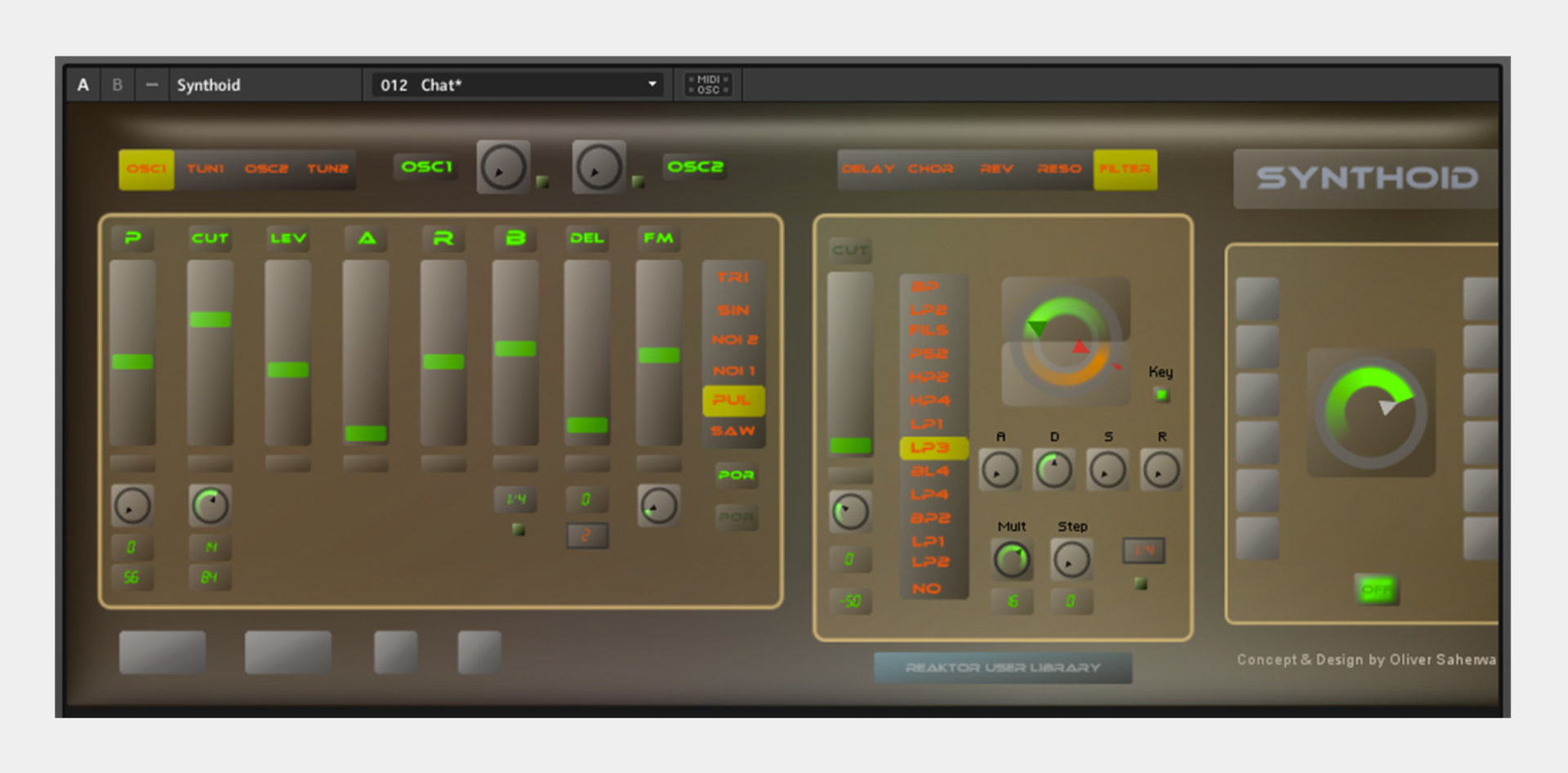The height and width of the screenshot is (773, 1568).
Task: Select the NOI 2 noise source
Action: pyautogui.click(x=733, y=339)
